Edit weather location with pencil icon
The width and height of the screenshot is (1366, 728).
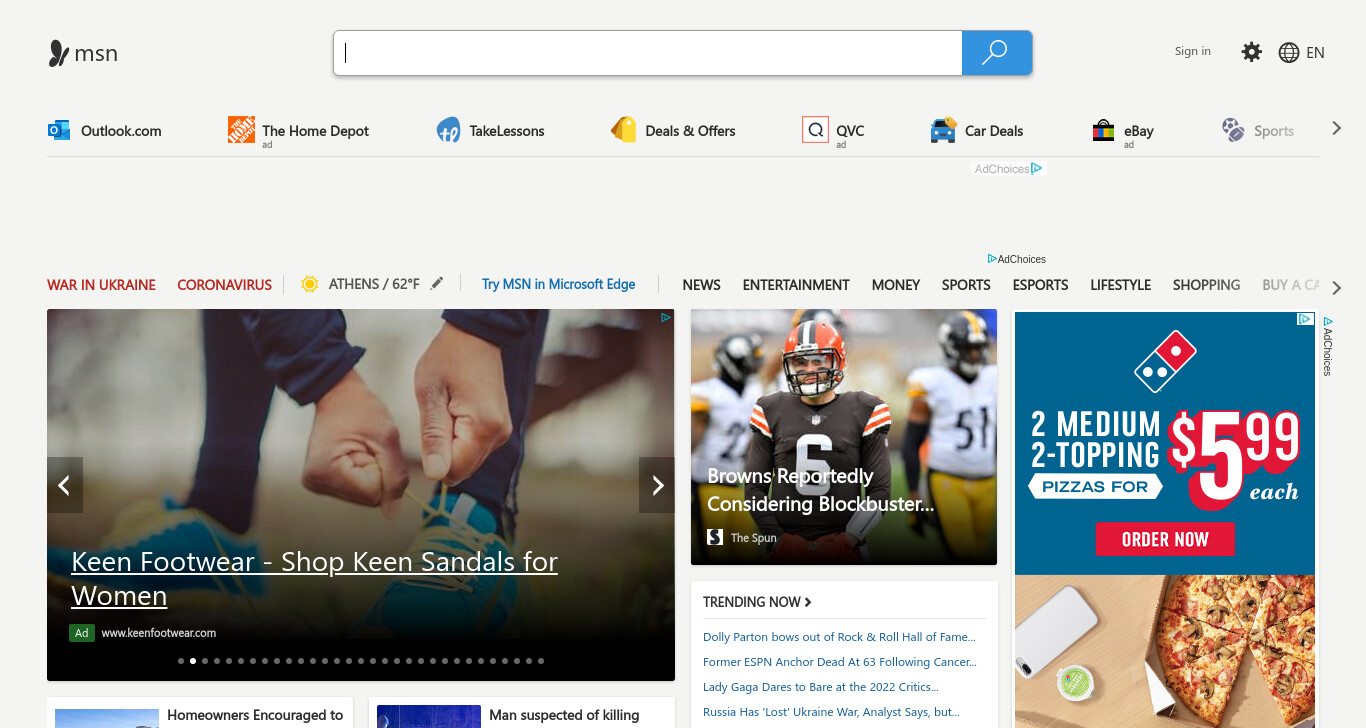pos(437,284)
